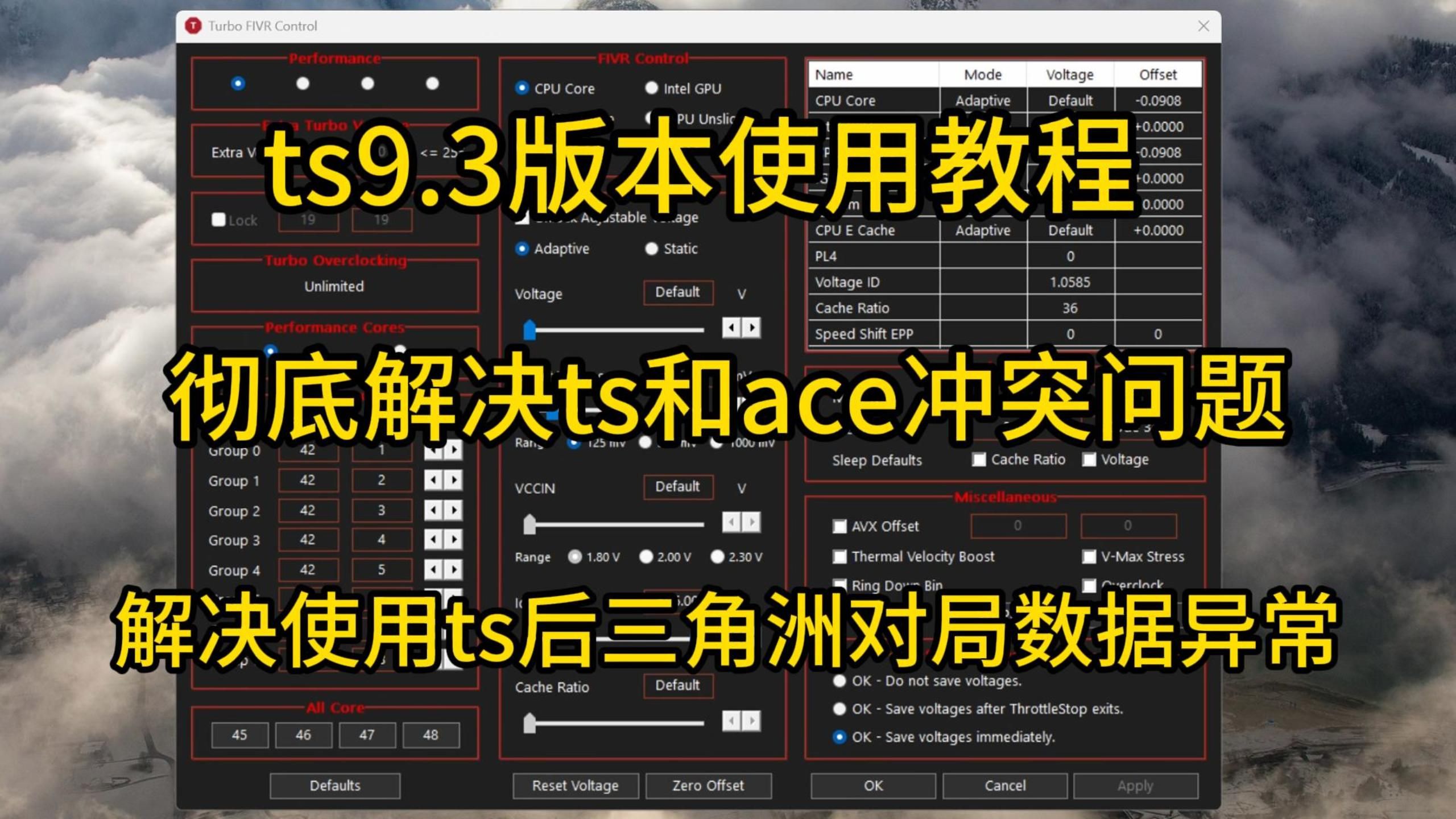
Task: Click the Zero Offset button
Action: (708, 785)
